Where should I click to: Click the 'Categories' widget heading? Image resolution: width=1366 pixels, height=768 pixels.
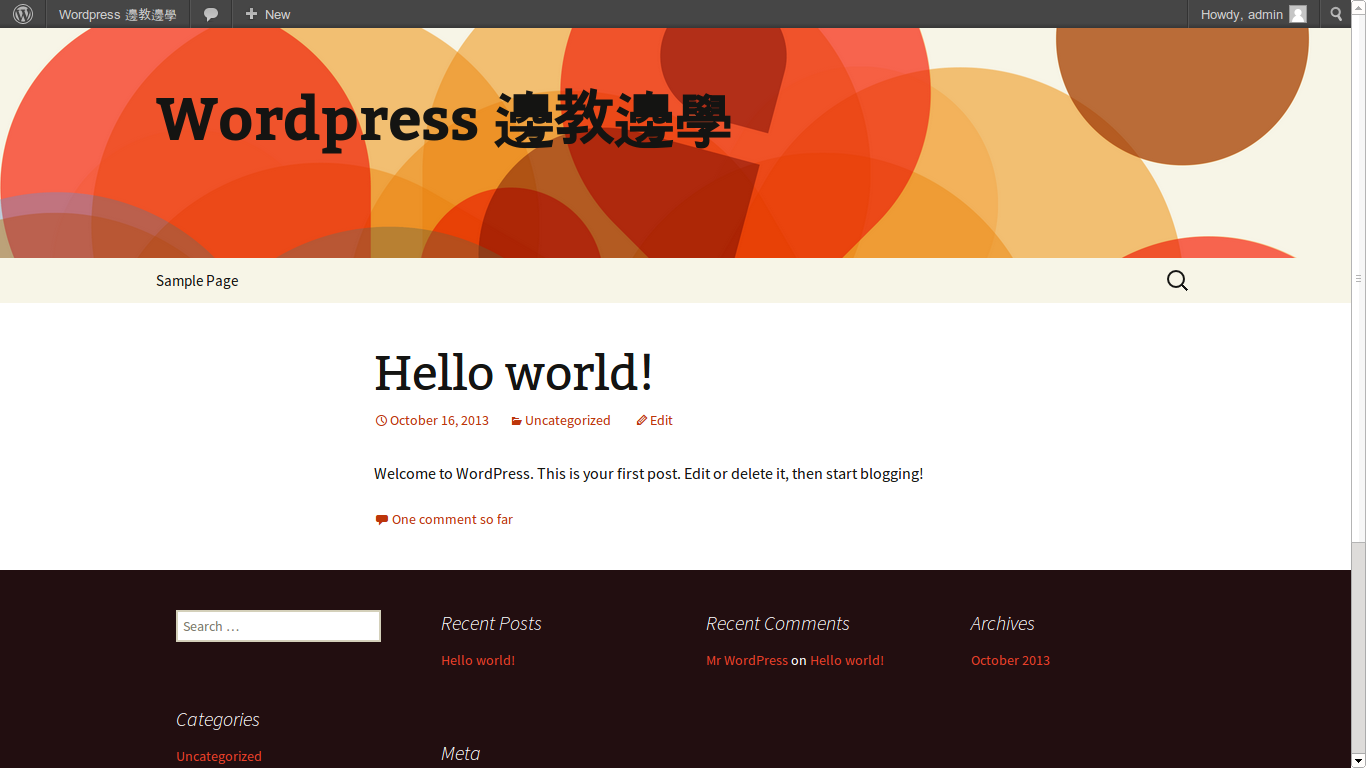coord(218,720)
